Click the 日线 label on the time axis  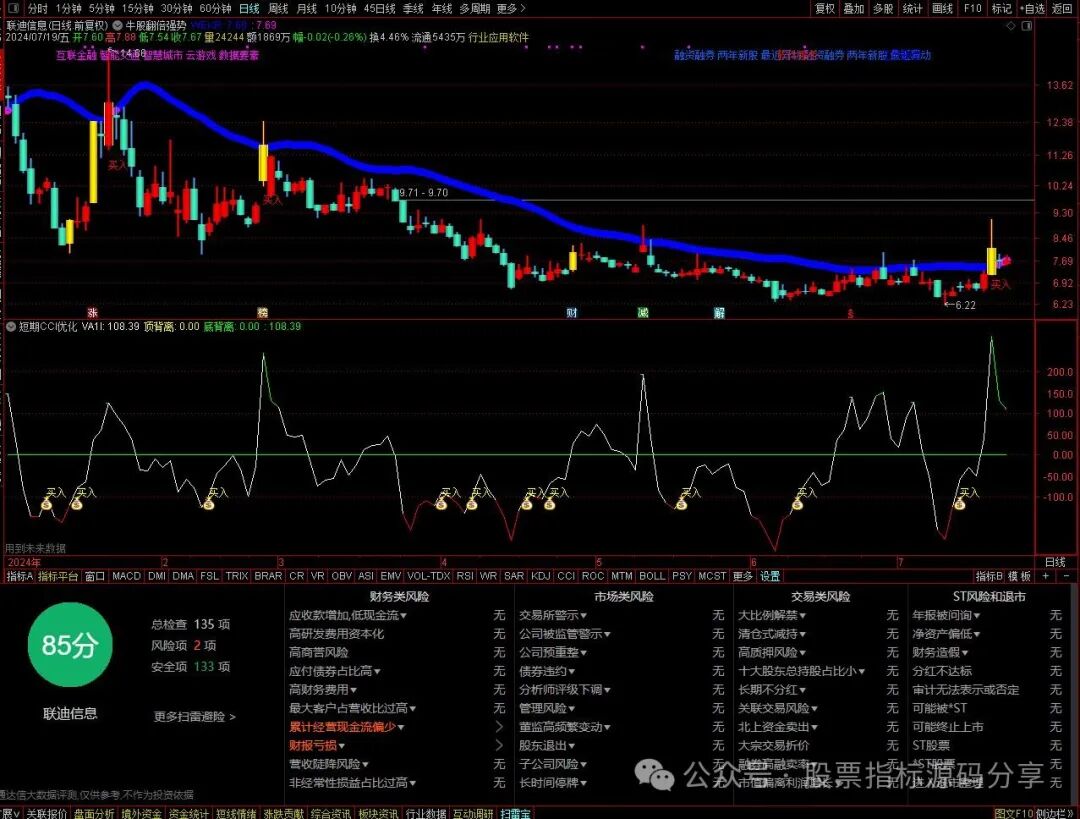pos(1055,562)
